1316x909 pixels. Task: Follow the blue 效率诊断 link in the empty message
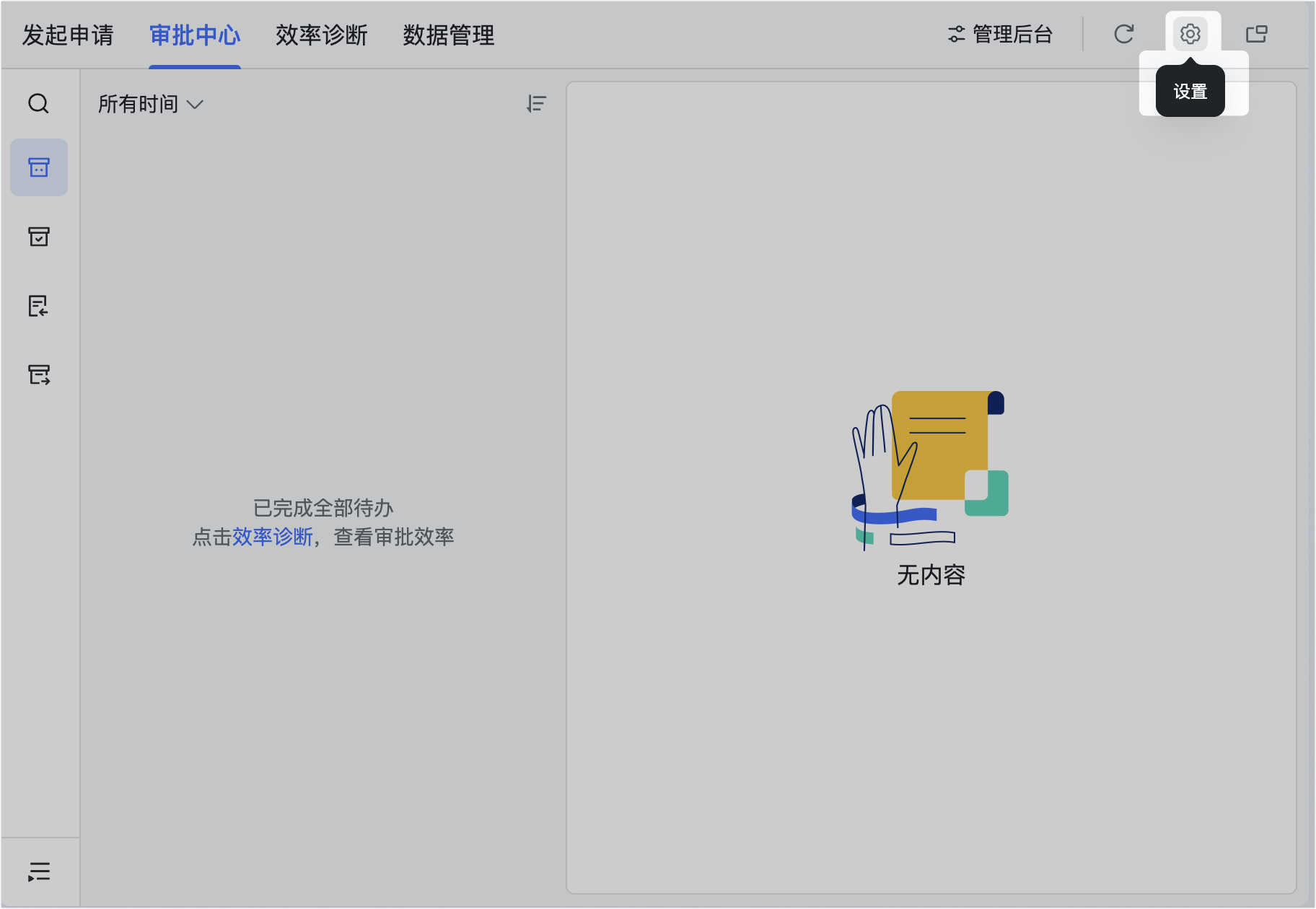pos(272,537)
